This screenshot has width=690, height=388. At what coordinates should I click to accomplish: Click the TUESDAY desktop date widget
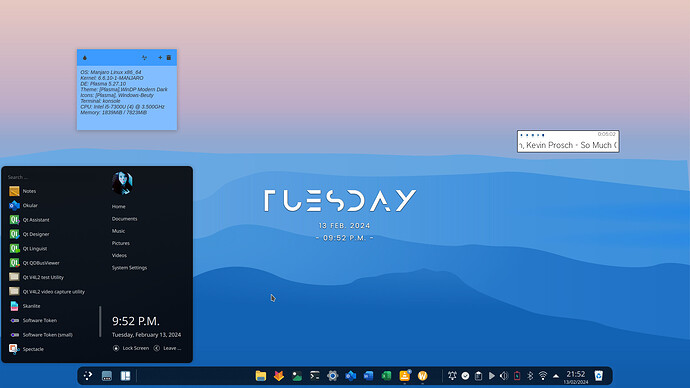(x=341, y=200)
